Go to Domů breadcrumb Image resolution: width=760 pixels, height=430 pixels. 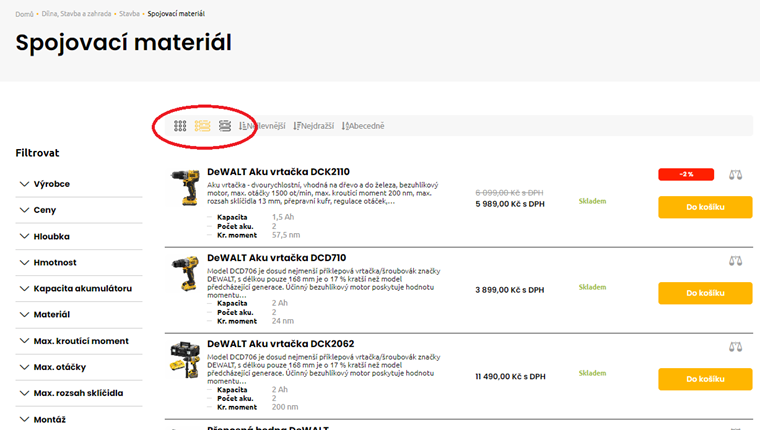coord(24,14)
